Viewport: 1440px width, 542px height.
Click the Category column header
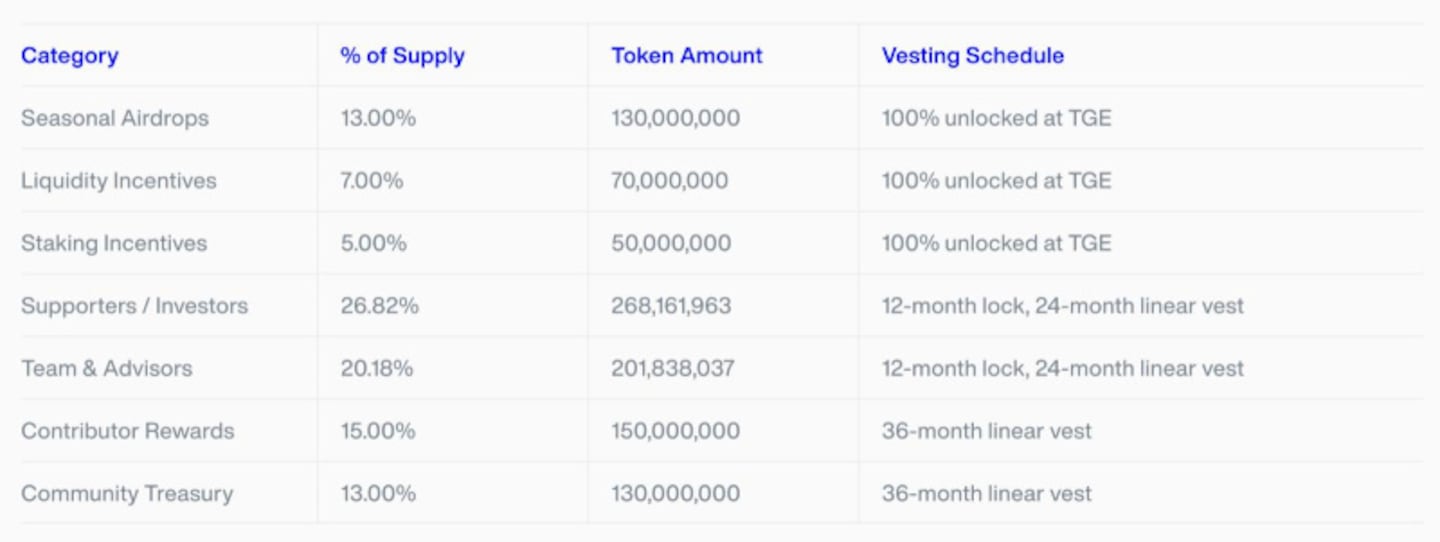[x=69, y=56]
